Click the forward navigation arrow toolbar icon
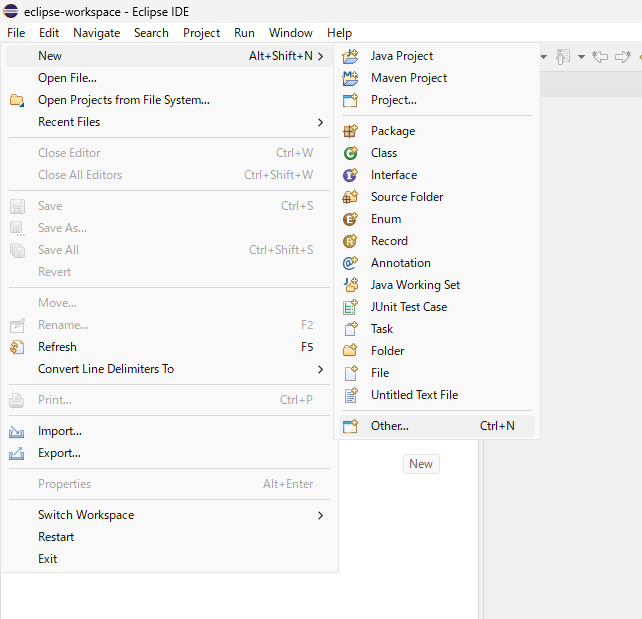This screenshot has width=642, height=619. point(623,56)
